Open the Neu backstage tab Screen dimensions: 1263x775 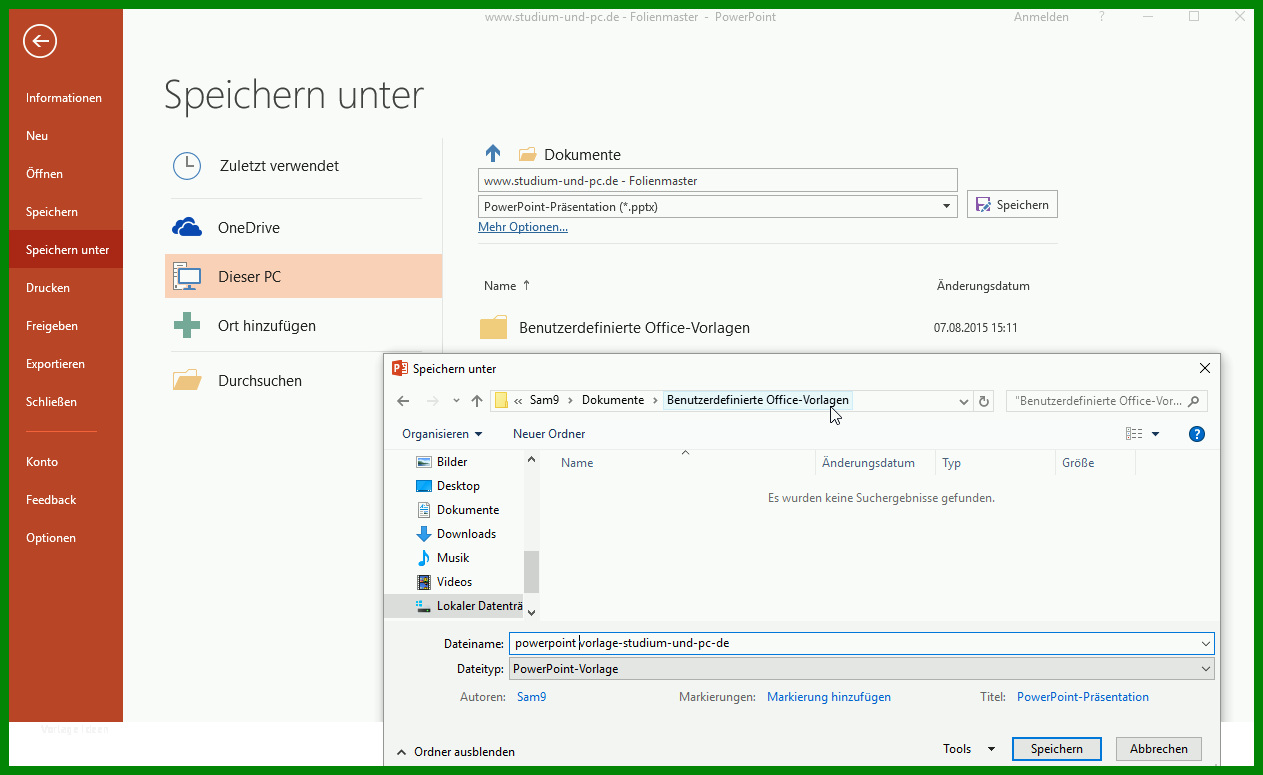click(37, 136)
